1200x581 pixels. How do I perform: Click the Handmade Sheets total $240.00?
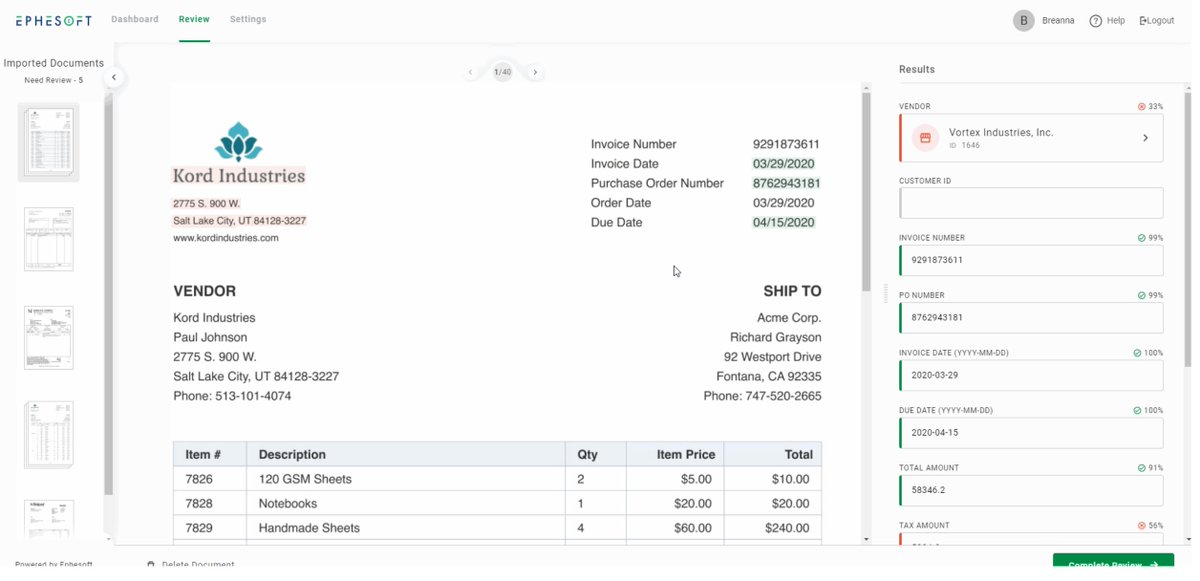(x=787, y=528)
